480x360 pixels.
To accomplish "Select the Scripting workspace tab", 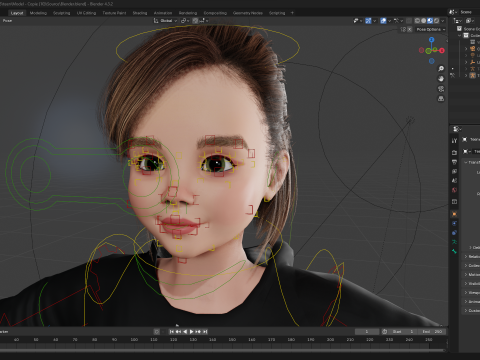I will pos(277,13).
